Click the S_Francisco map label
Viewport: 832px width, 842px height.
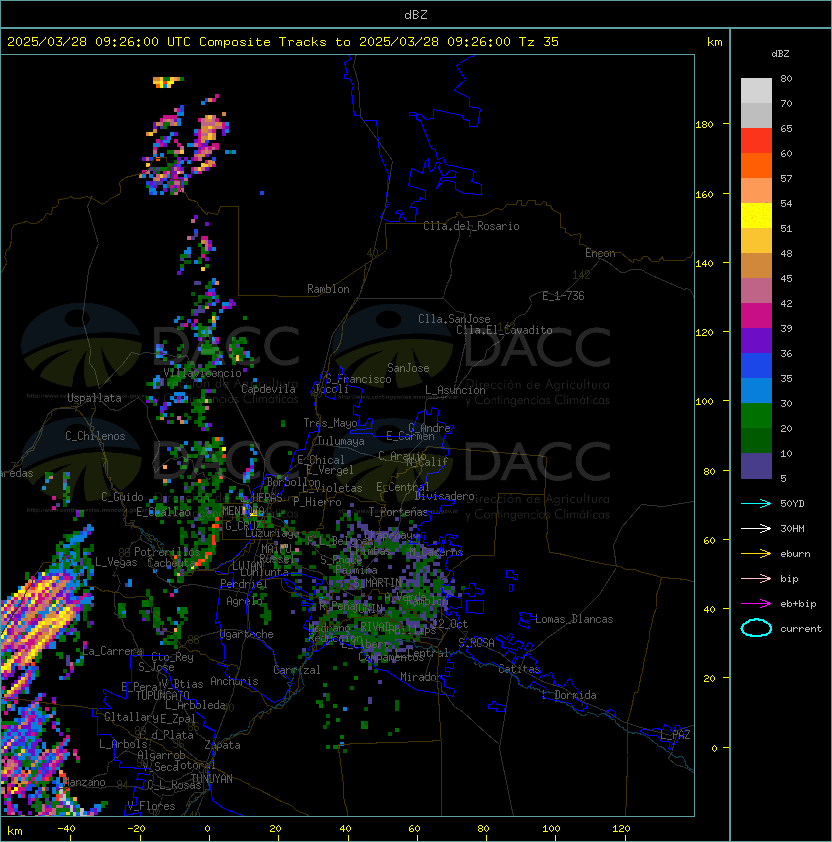pos(358,379)
